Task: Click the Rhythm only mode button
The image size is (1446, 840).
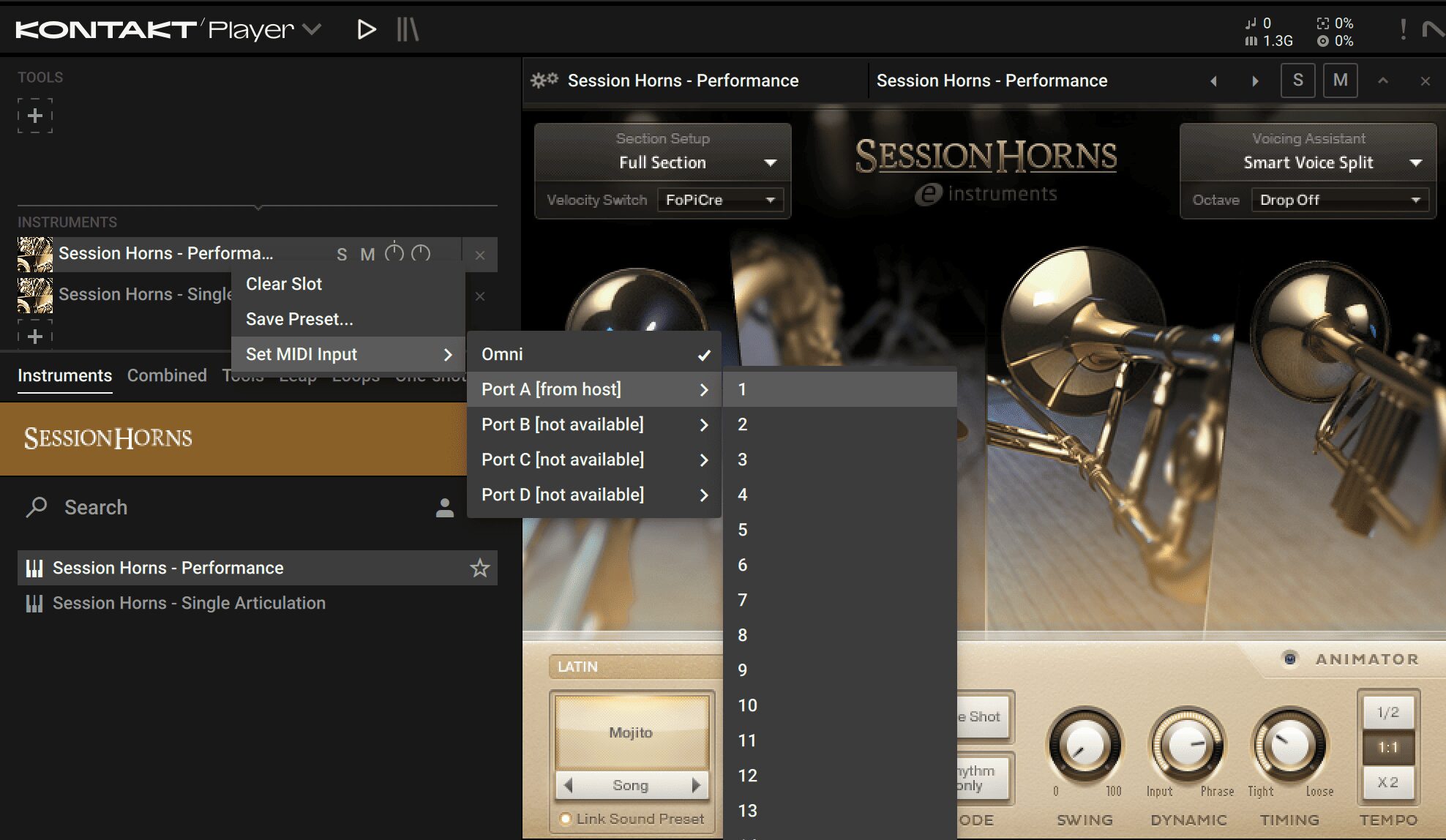Action: pyautogui.click(x=985, y=778)
